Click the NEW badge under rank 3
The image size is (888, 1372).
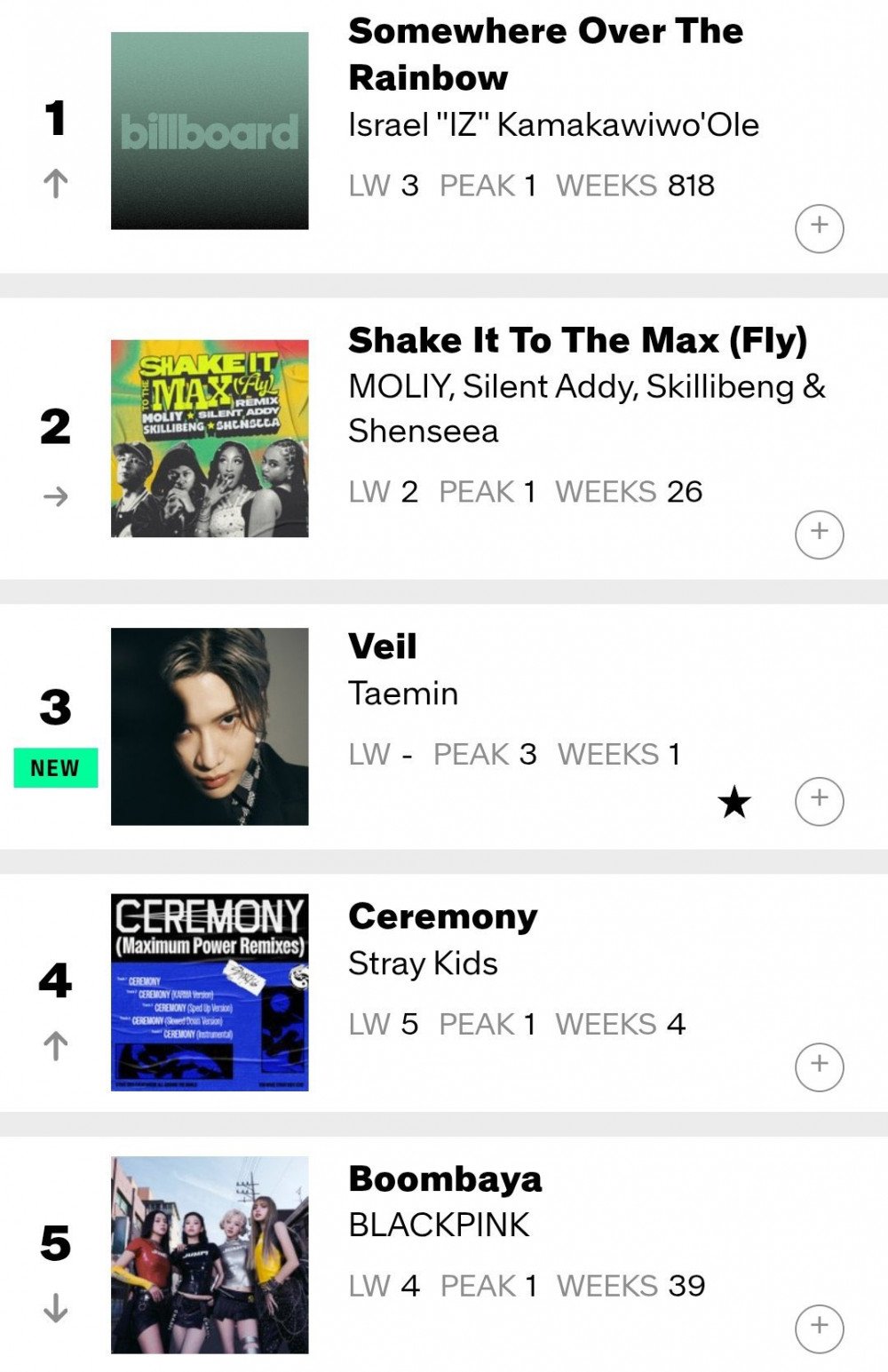click(x=55, y=768)
